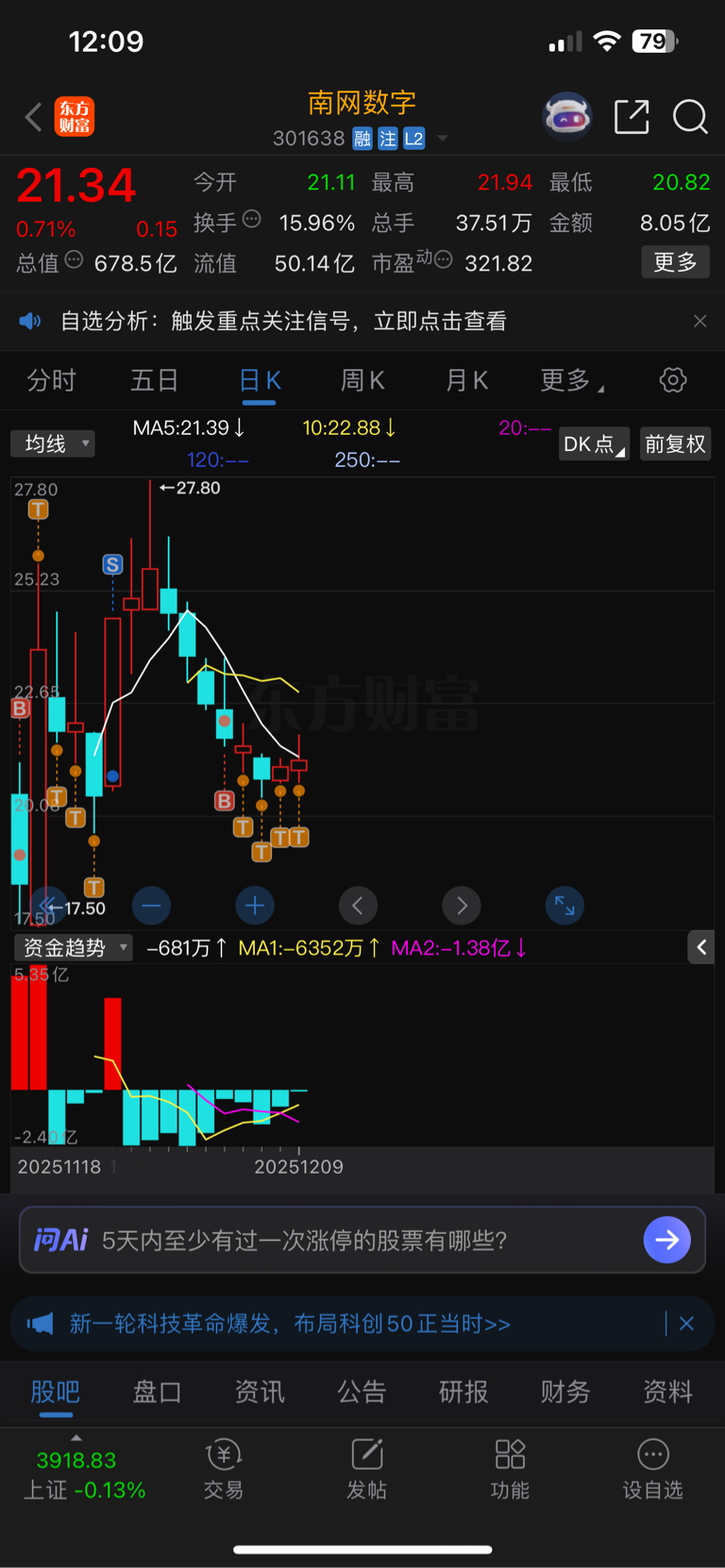The width and height of the screenshot is (725, 1568).
Task: Switch to 财务 tab
Action: [x=565, y=1392]
